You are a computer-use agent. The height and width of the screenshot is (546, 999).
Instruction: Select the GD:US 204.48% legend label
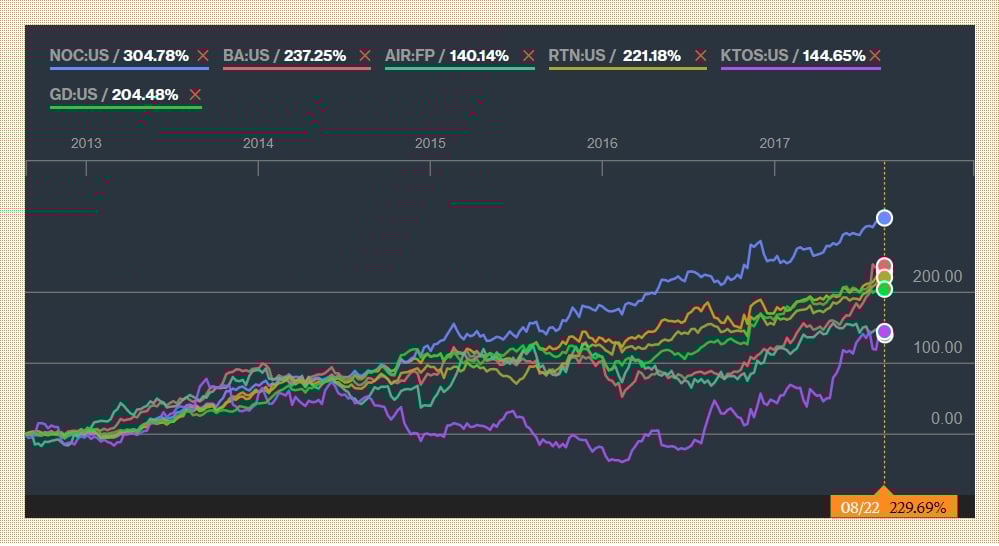(x=113, y=95)
